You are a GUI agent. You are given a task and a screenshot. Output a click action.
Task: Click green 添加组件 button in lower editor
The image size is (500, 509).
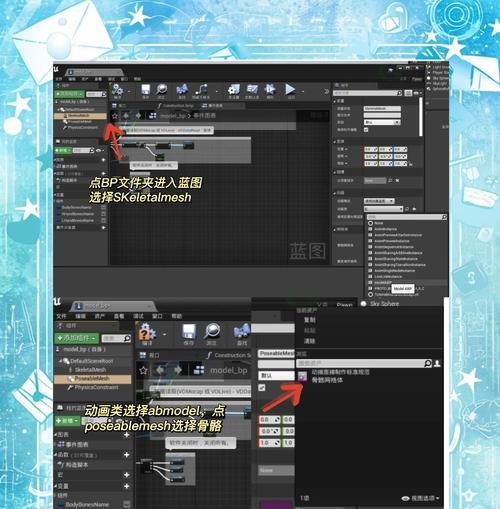[77, 338]
